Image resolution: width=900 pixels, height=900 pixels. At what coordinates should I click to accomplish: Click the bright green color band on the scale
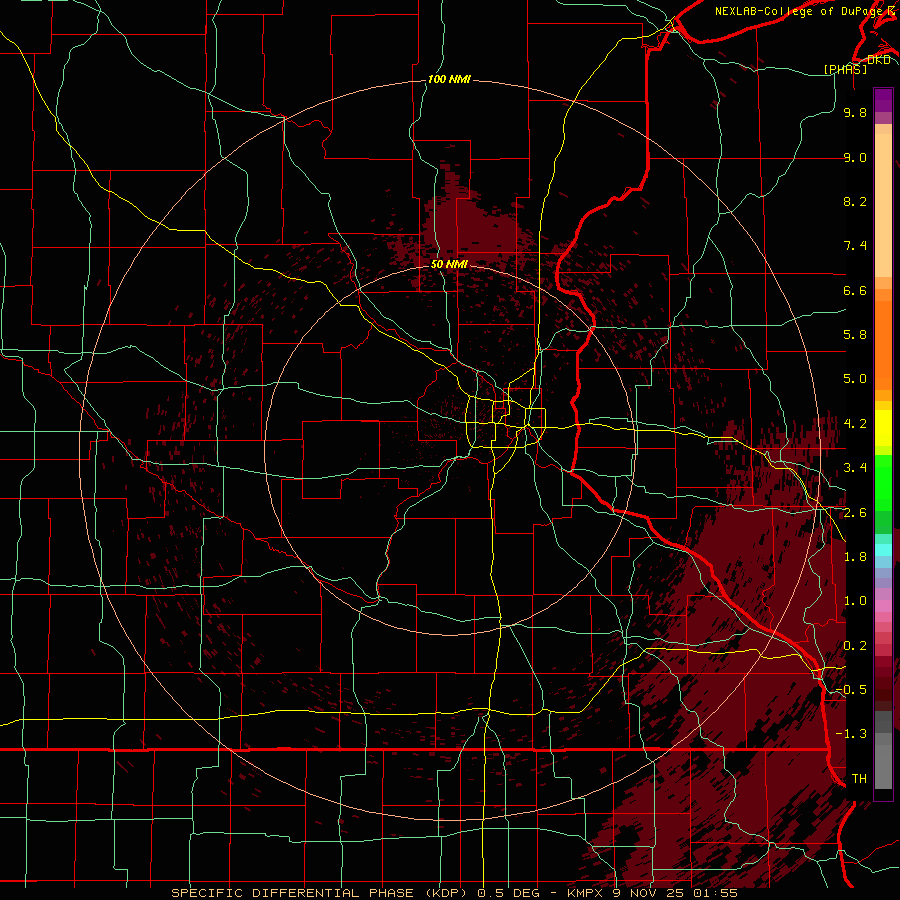(x=883, y=483)
